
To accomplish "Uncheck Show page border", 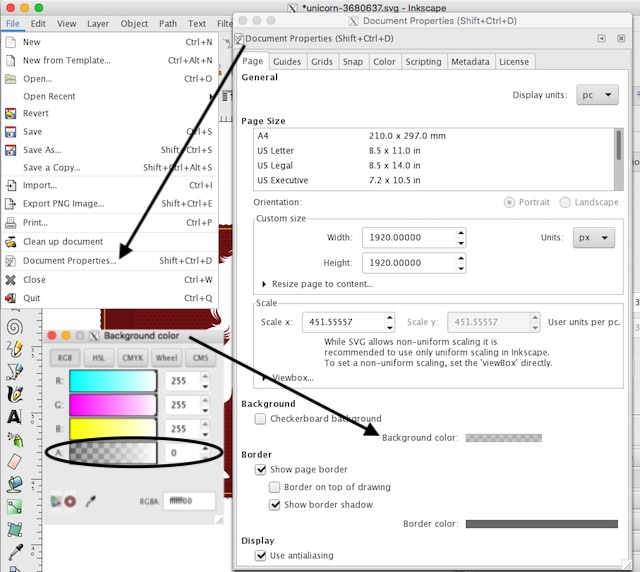I will [x=260, y=470].
